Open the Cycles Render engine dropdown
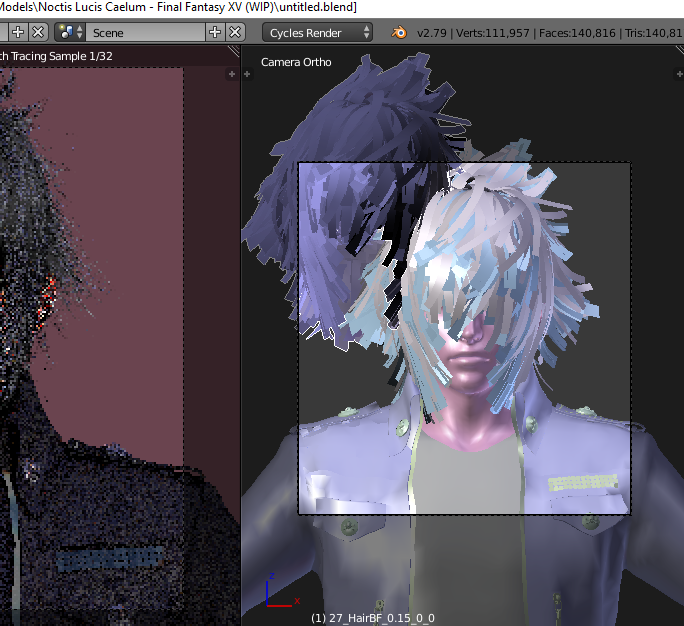Screen dimensions: 684x626 [317, 33]
